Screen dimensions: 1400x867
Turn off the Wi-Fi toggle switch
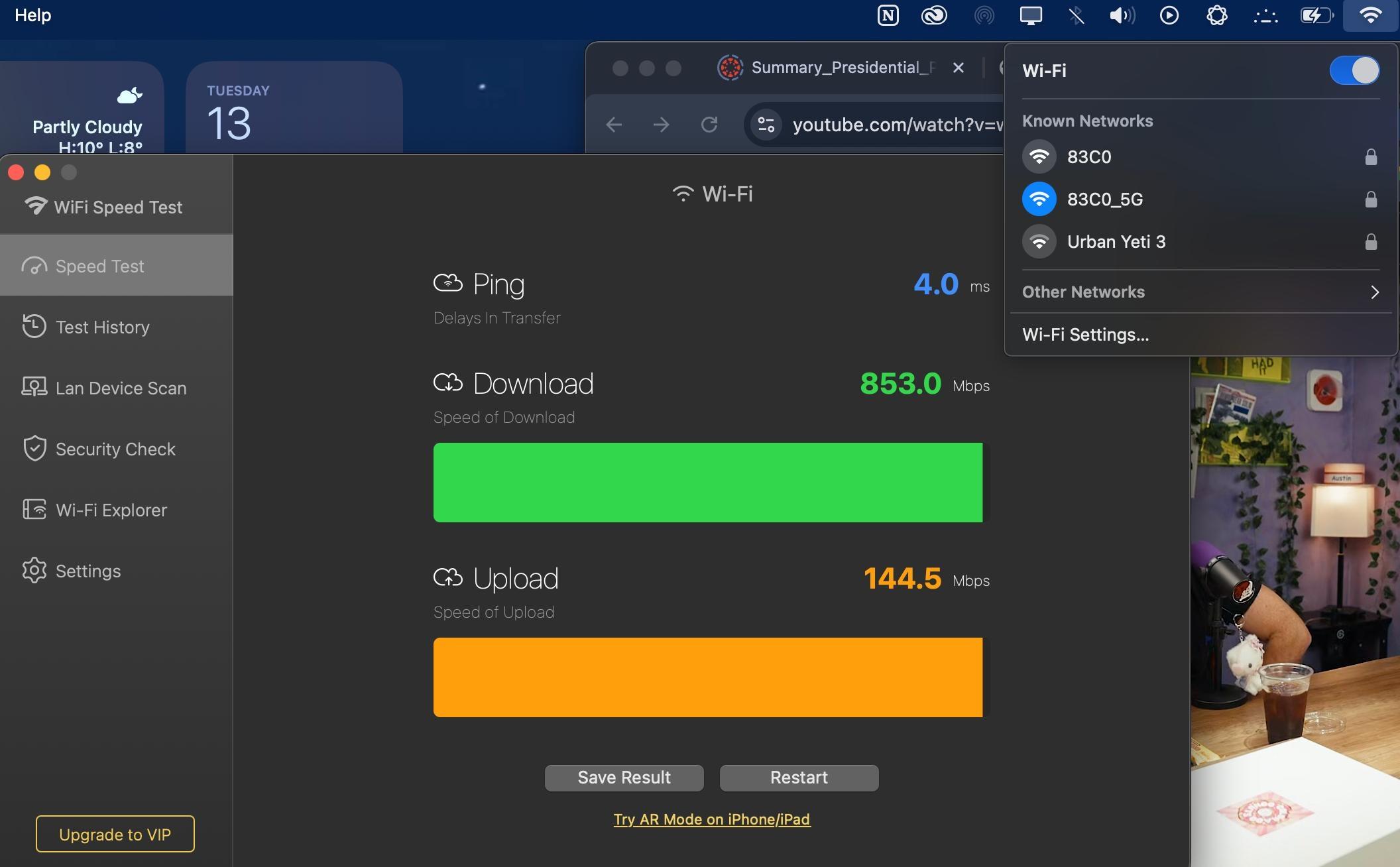click(1354, 70)
